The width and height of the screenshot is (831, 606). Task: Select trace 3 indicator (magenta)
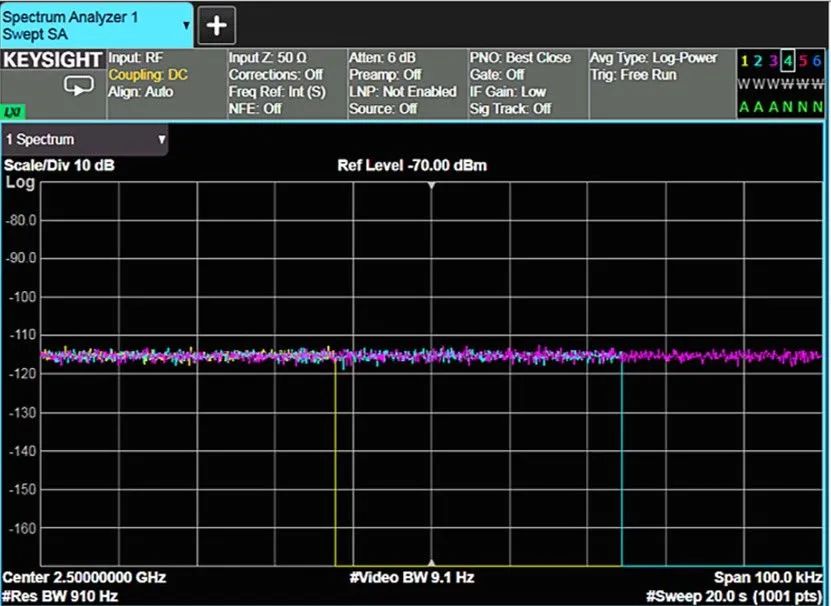pyautogui.click(x=774, y=62)
